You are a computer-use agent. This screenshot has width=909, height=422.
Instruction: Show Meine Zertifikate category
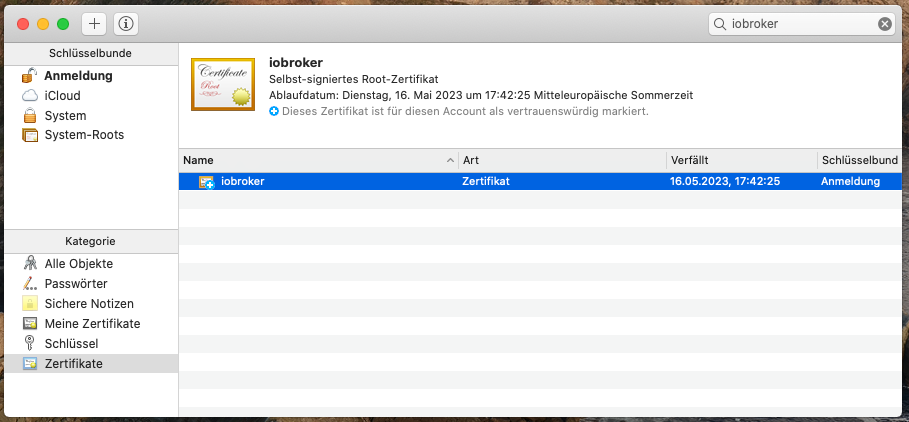coord(92,324)
